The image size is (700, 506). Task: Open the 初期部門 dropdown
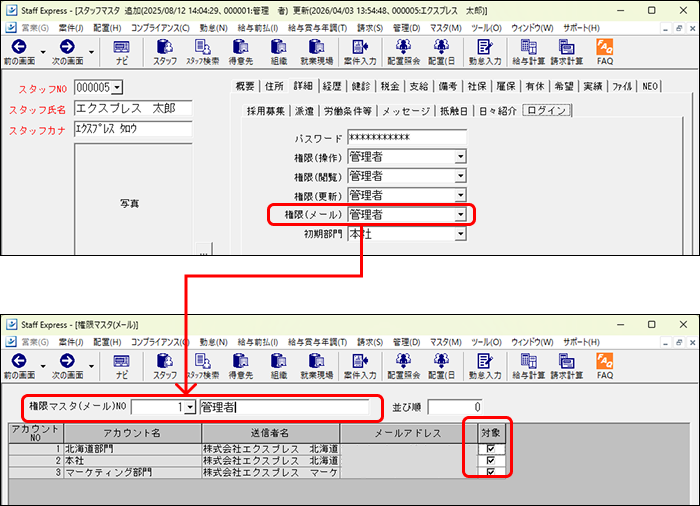click(x=460, y=233)
